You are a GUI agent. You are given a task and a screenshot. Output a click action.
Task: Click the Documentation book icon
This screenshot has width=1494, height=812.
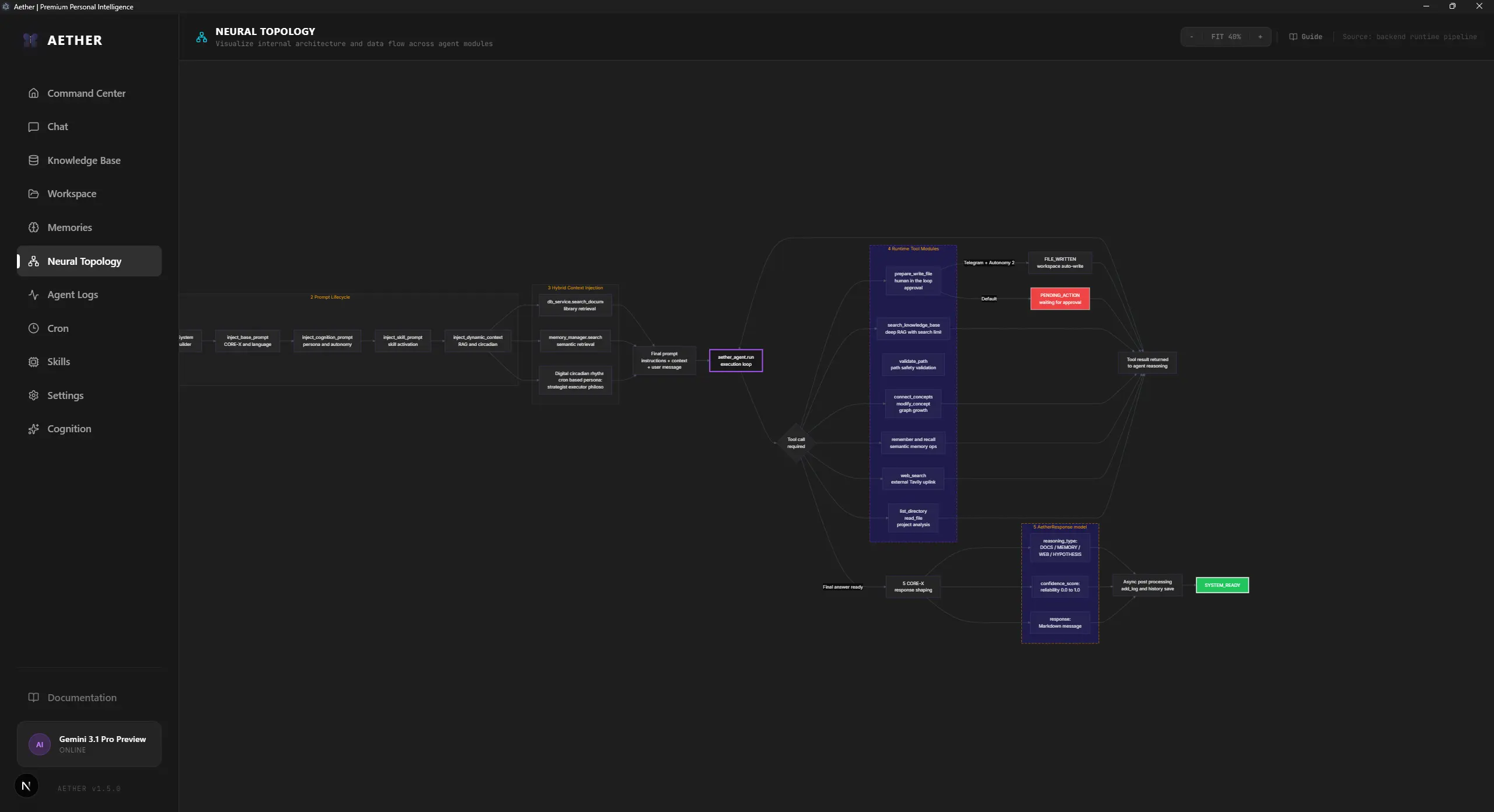click(x=34, y=698)
